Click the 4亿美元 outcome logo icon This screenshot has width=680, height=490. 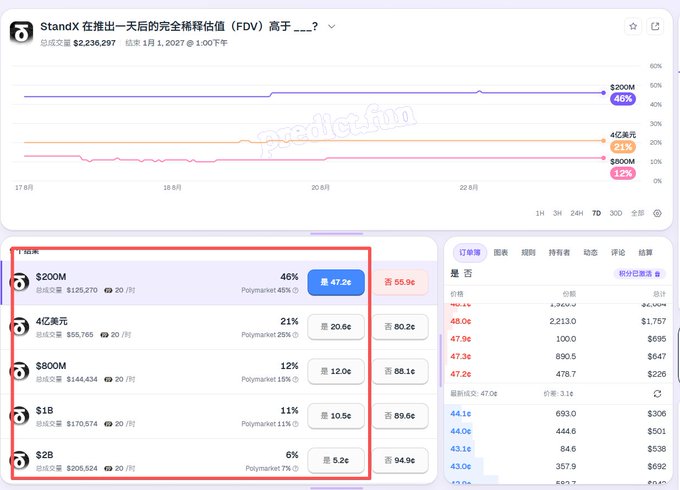[20, 327]
